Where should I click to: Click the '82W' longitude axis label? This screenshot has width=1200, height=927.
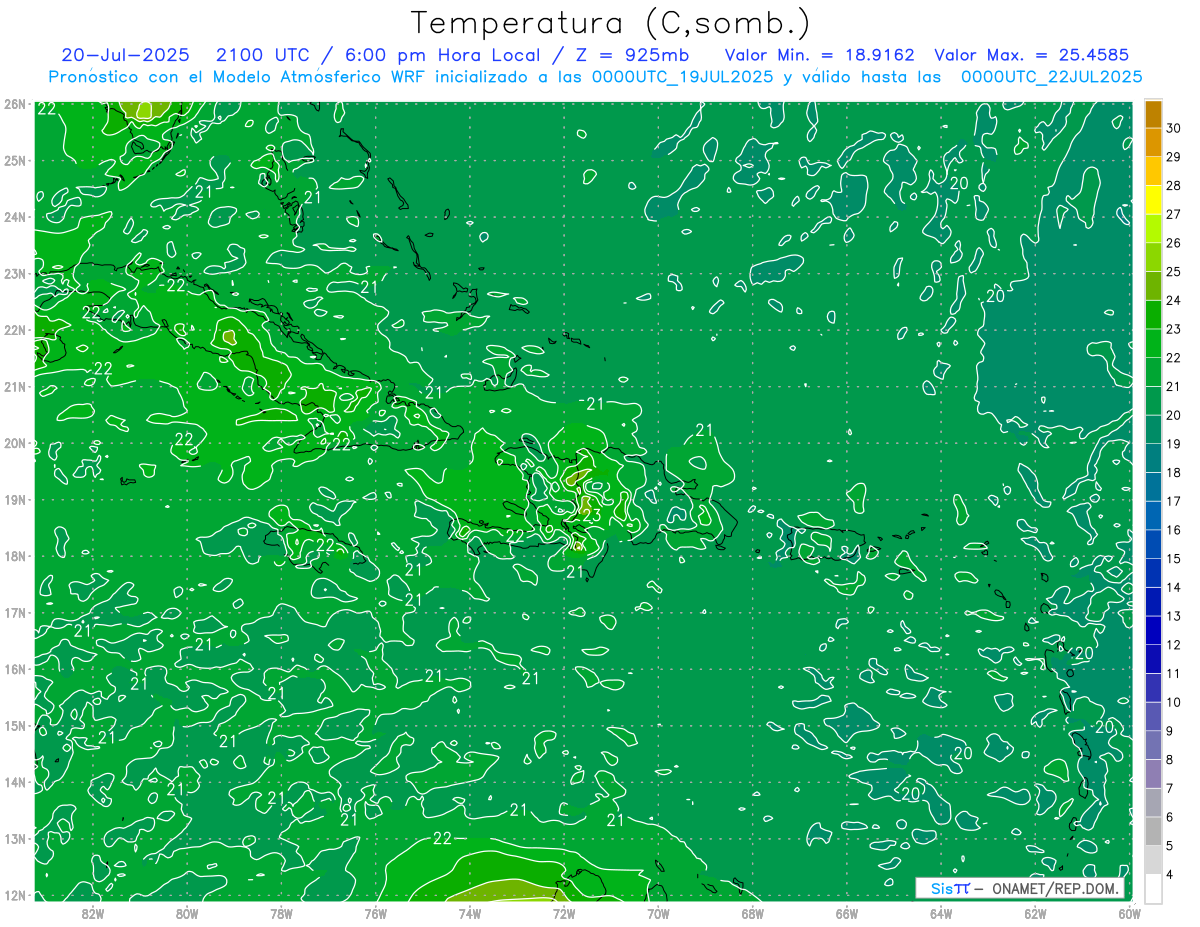[x=92, y=913]
